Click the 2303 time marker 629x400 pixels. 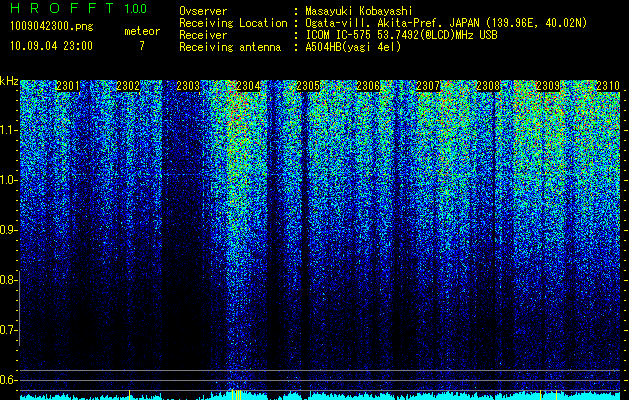click(x=188, y=86)
